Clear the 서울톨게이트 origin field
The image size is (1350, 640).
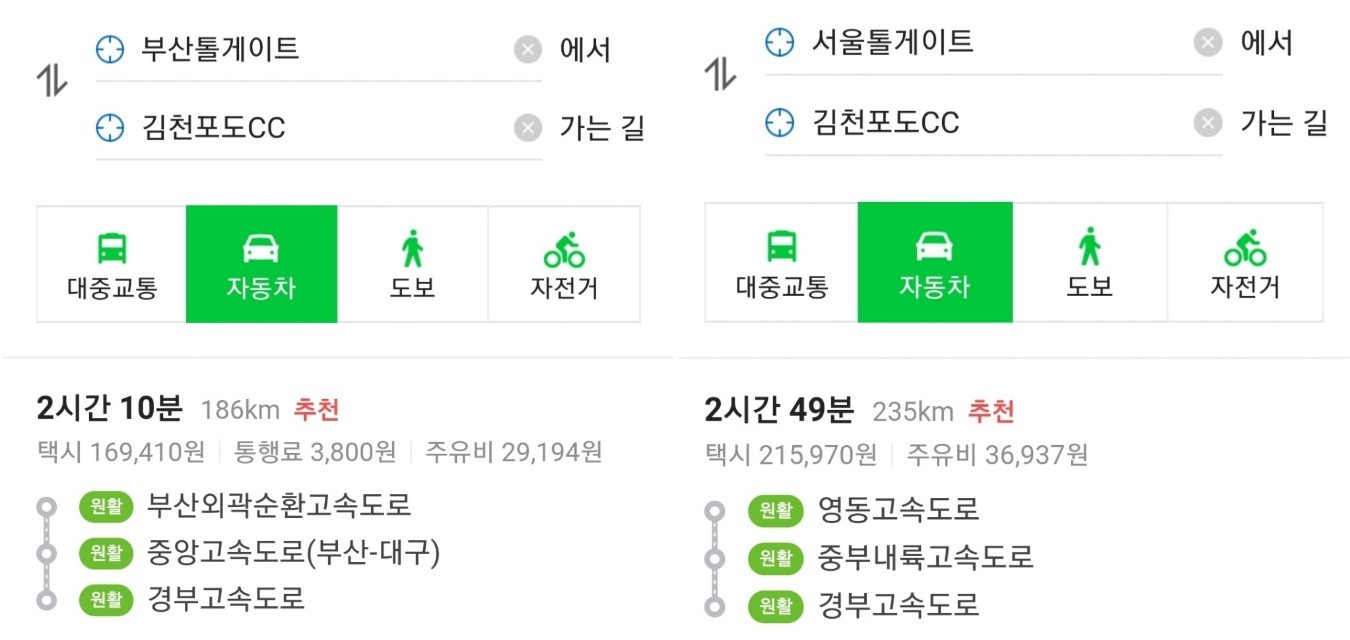pyautogui.click(x=1208, y=42)
